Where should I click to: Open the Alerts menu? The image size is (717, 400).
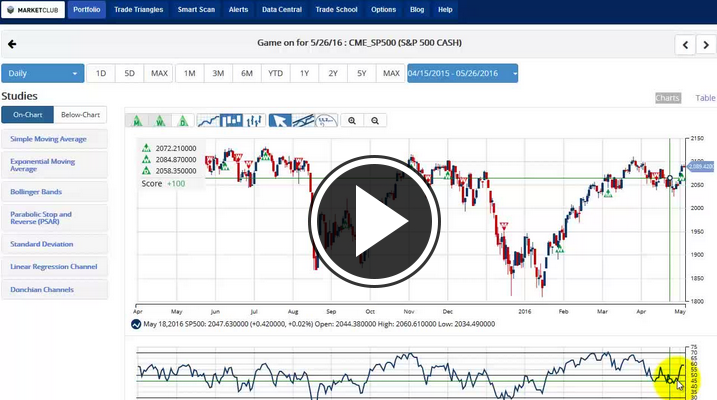tap(238, 10)
